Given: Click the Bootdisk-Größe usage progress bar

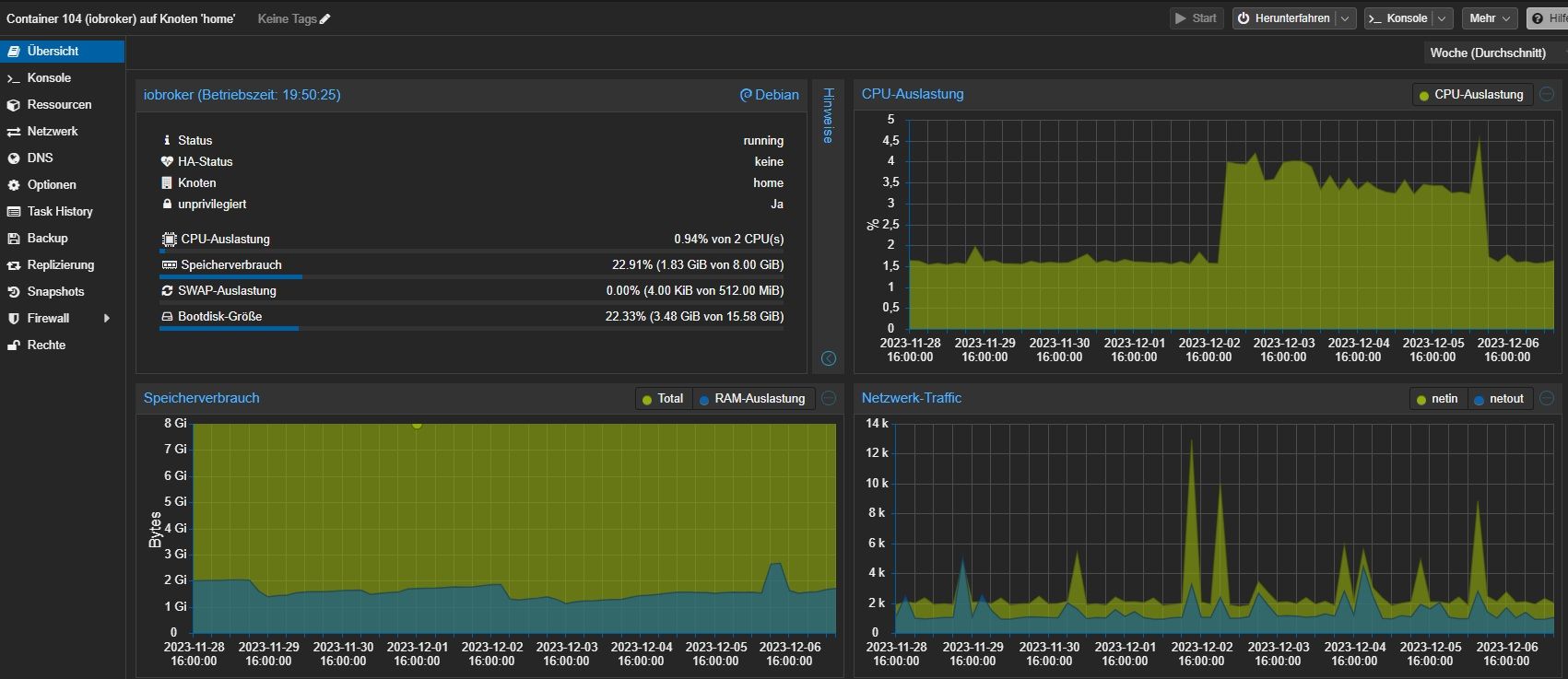Looking at the screenshot, I should click(x=471, y=328).
